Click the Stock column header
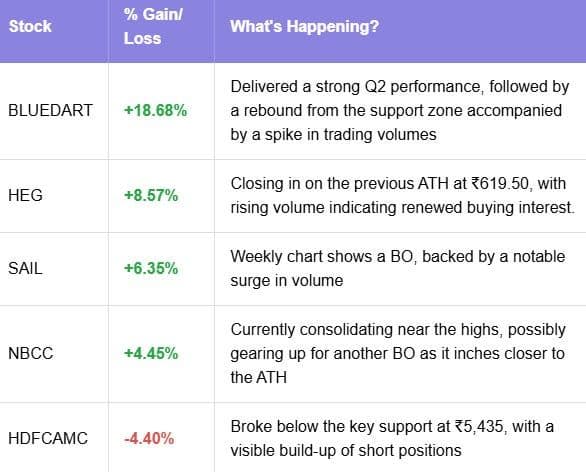586x472 pixels. tap(30, 27)
